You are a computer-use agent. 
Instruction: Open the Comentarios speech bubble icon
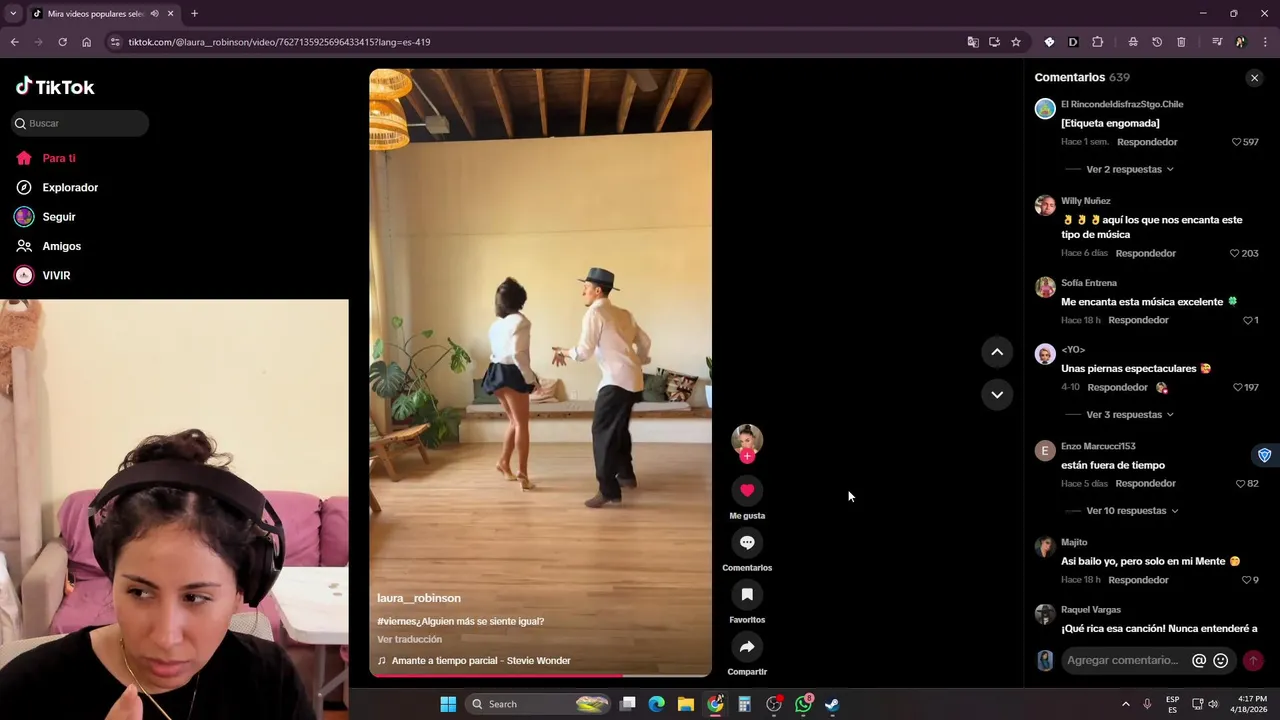pos(747,542)
